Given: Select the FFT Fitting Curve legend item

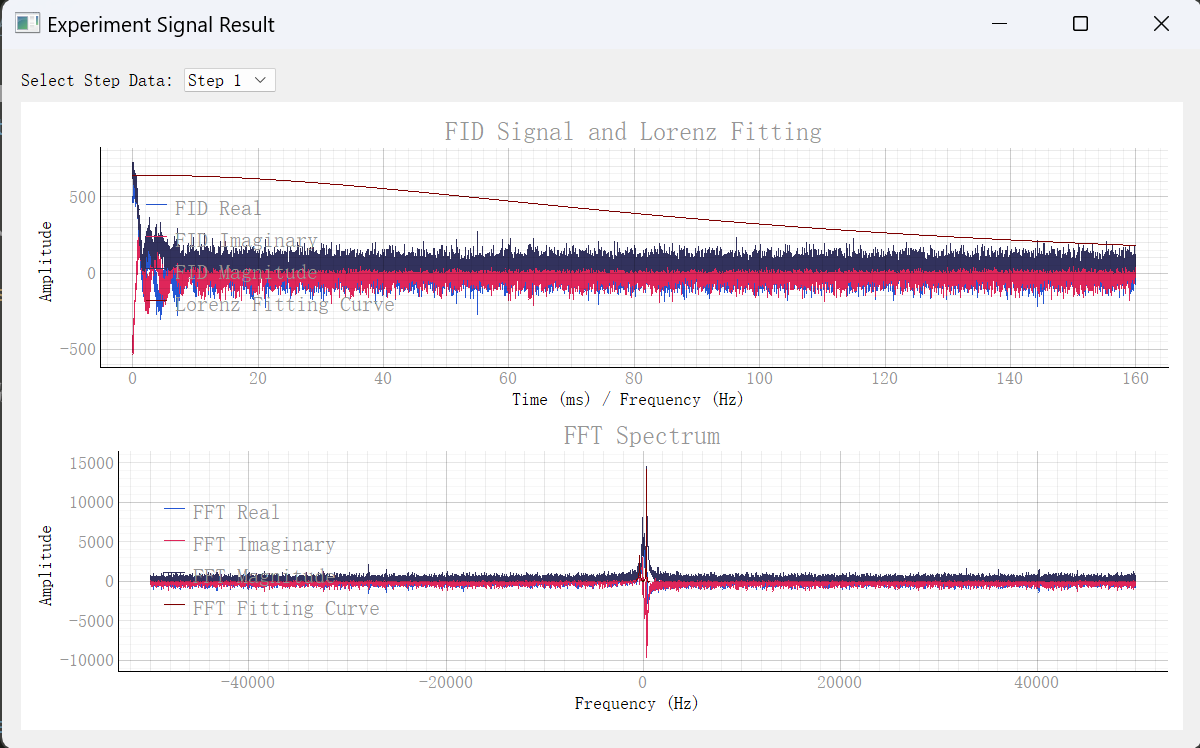Looking at the screenshot, I should (x=285, y=608).
